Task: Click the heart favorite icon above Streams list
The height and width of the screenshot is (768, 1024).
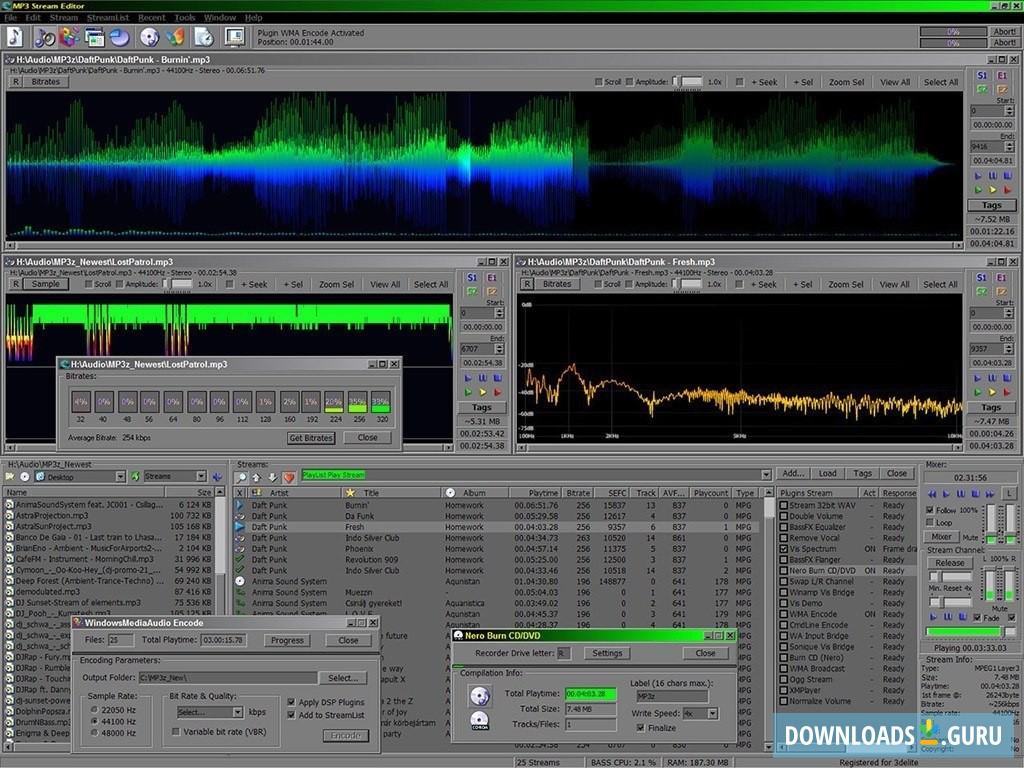Action: click(x=289, y=477)
